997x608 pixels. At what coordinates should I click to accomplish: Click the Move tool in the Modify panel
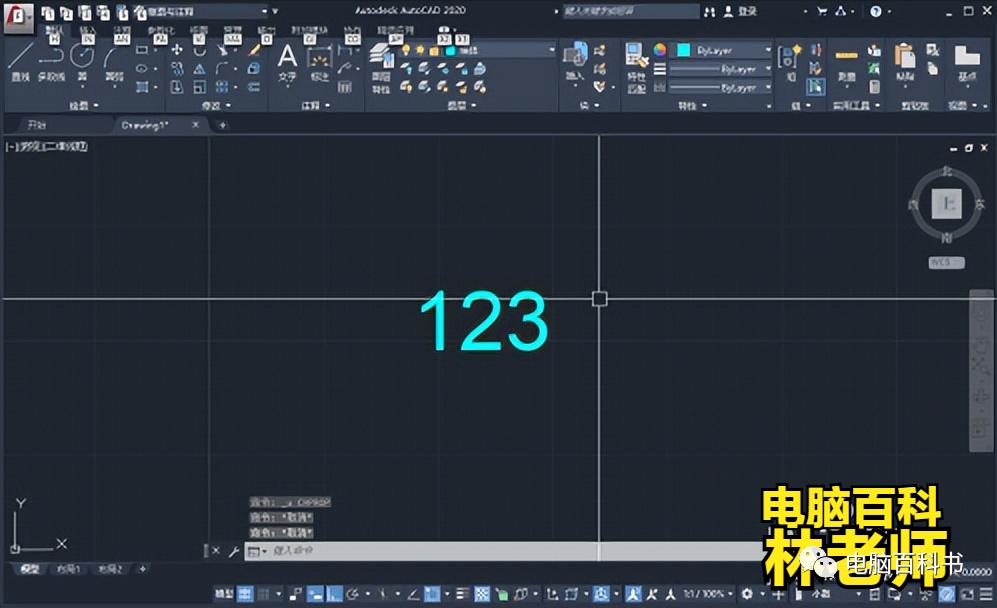click(x=175, y=51)
